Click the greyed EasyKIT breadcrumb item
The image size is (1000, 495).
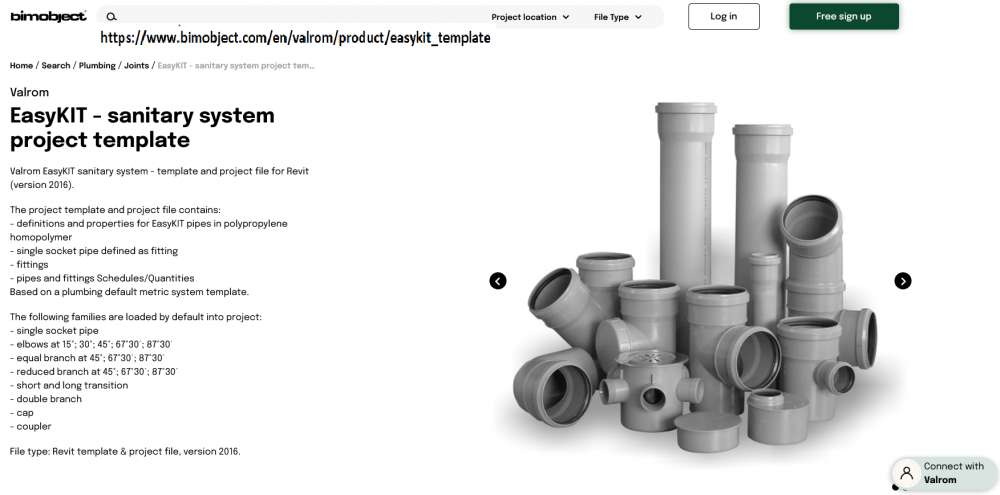(x=236, y=66)
